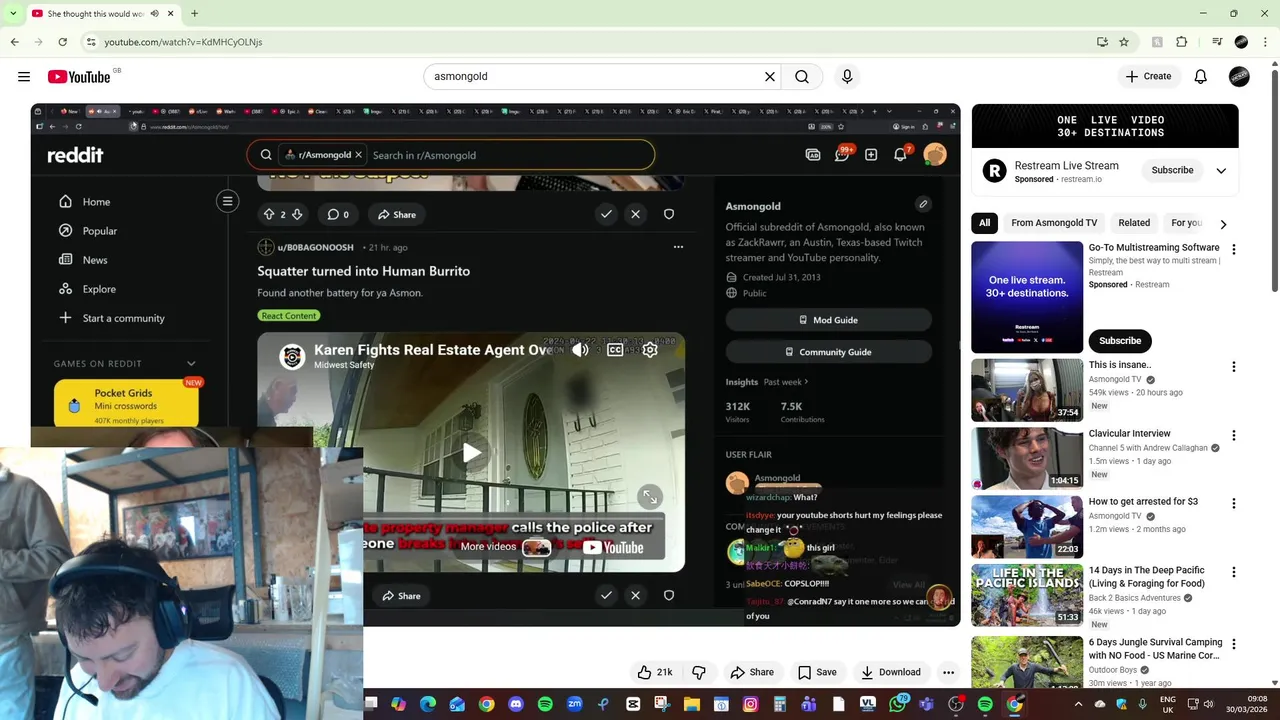Open options for 'How to get arrested for $3'

tap(1233, 504)
